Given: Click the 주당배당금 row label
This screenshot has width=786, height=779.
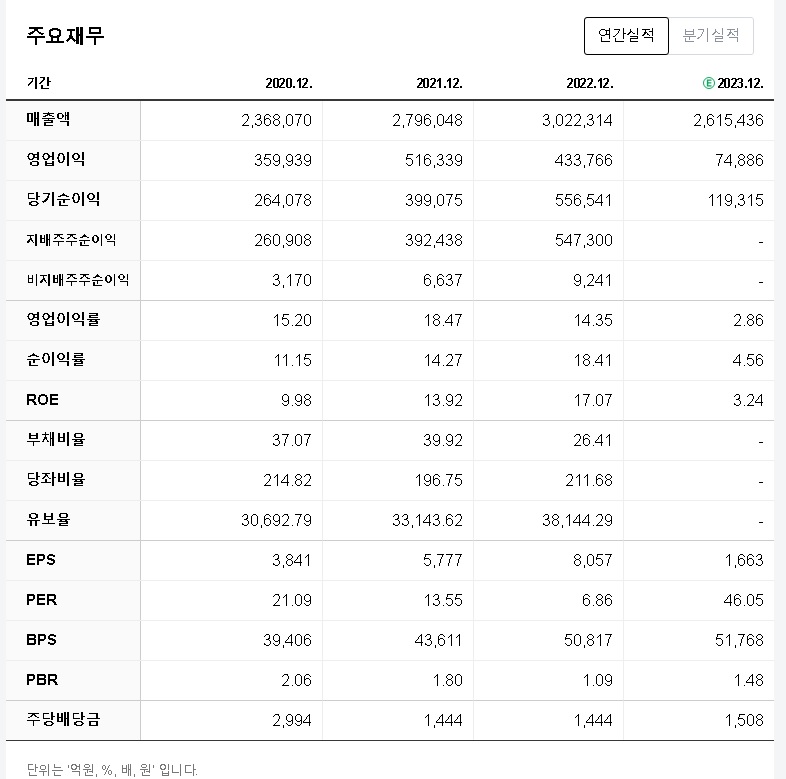Looking at the screenshot, I should [63, 720].
